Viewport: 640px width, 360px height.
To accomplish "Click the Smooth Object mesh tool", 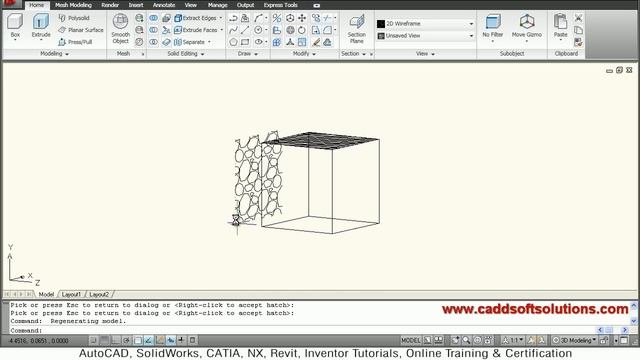I will (x=120, y=29).
